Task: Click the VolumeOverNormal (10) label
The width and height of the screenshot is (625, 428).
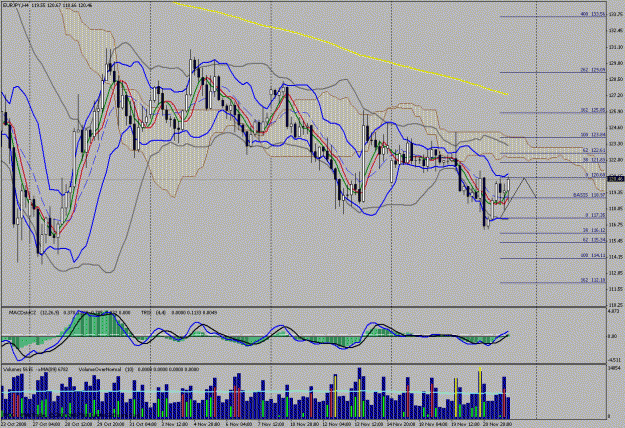Action: (106, 369)
